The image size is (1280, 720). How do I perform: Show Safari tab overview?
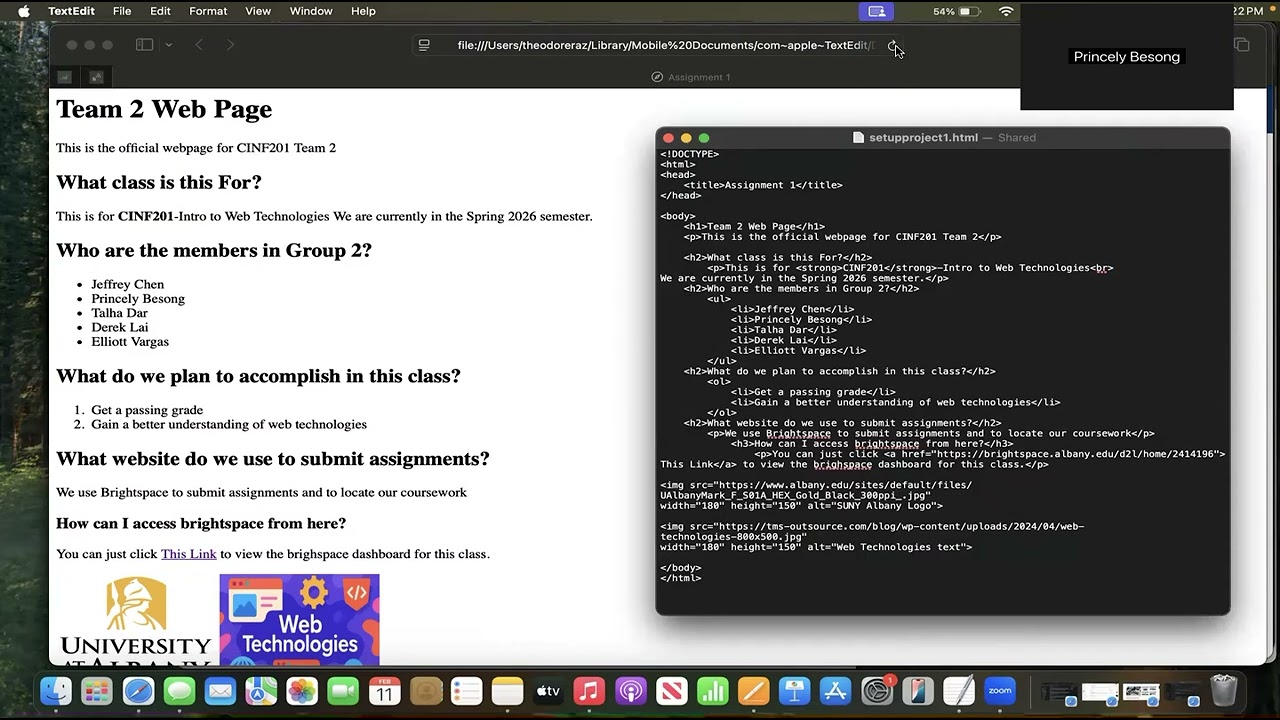pyautogui.click(x=1242, y=45)
